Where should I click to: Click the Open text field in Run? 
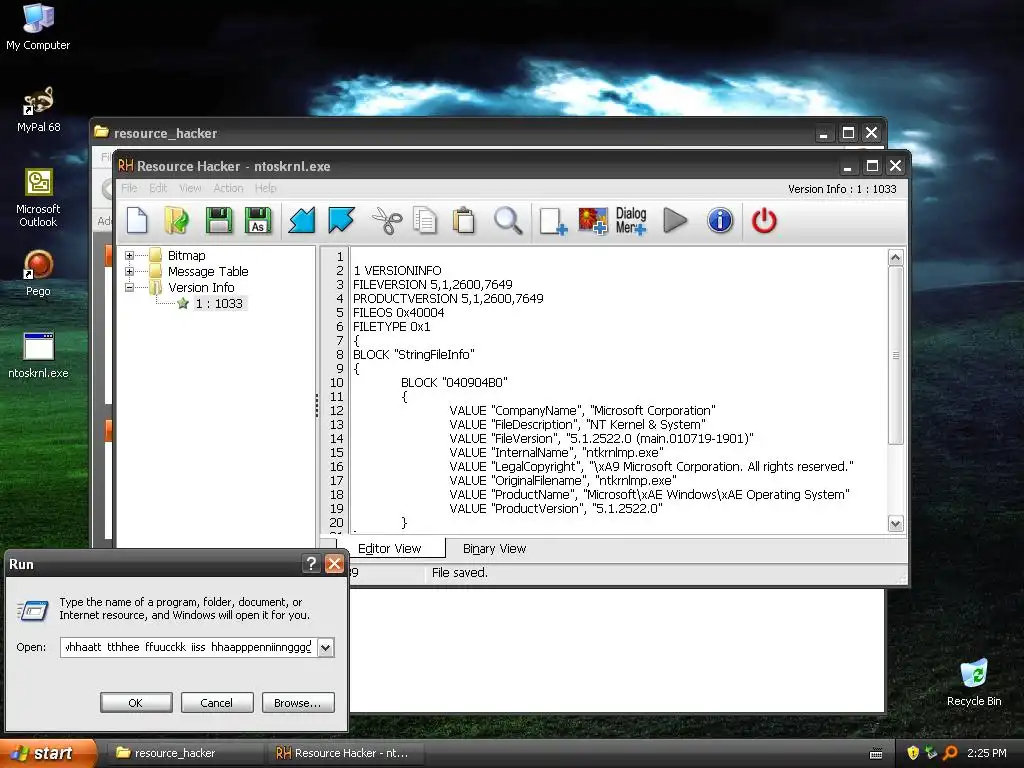coord(189,647)
